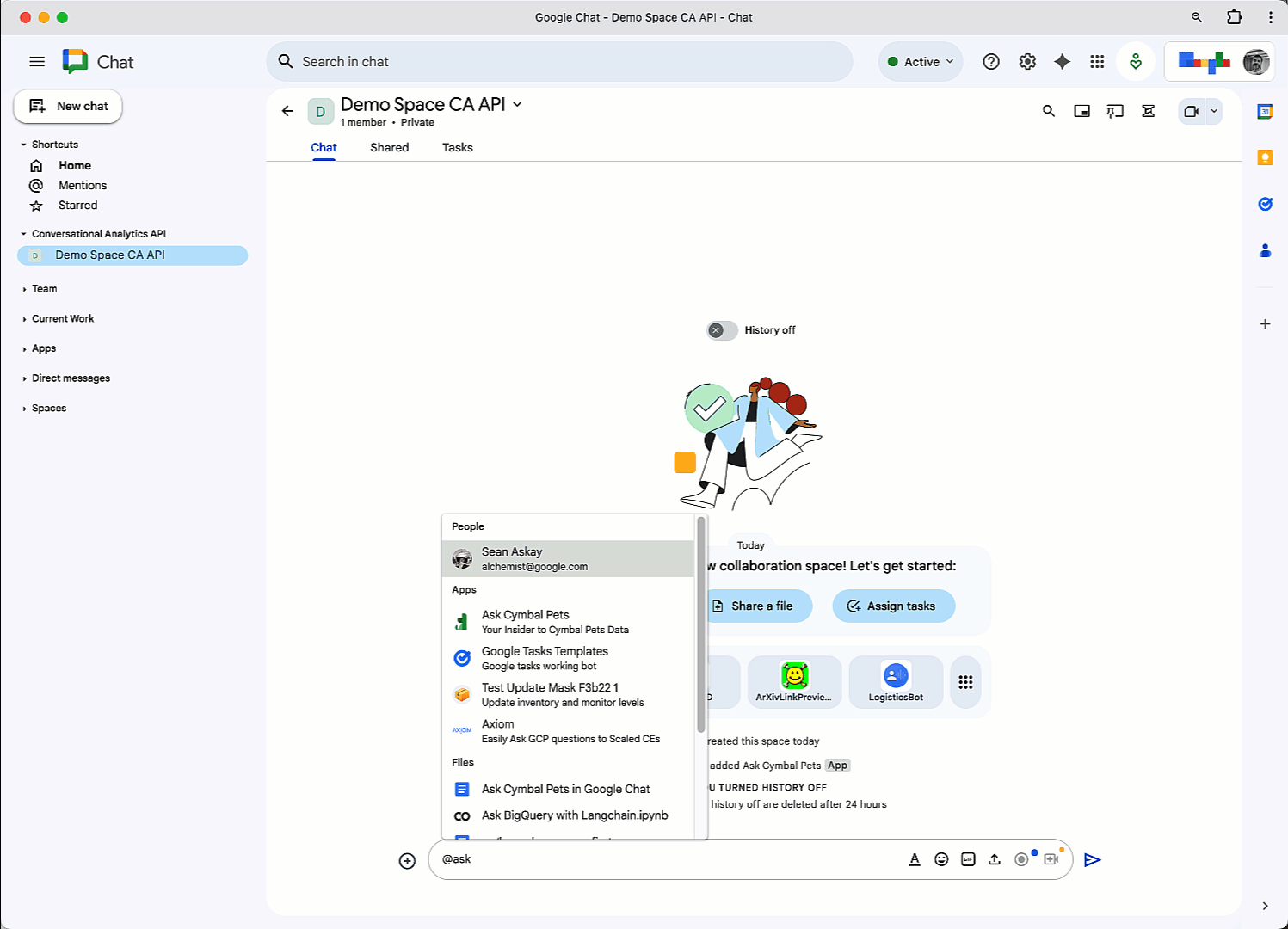Collapse the Shortcuts section

click(23, 145)
